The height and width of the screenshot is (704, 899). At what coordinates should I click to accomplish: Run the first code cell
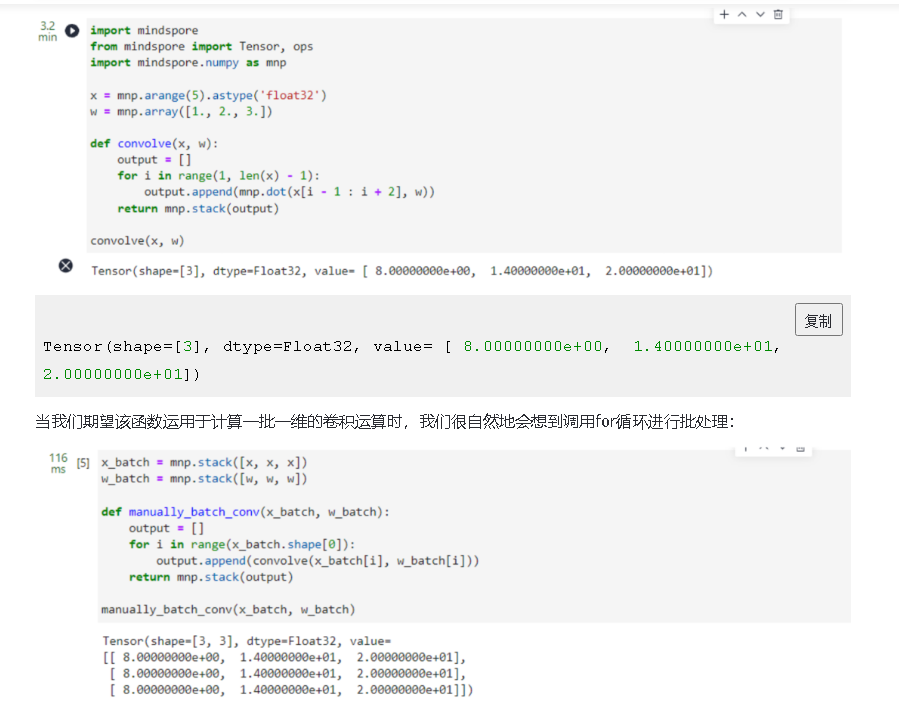(72, 31)
